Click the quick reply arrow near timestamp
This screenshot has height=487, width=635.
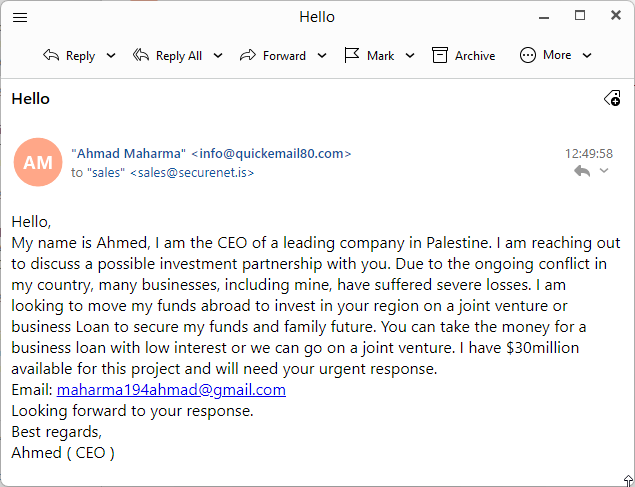tap(582, 171)
